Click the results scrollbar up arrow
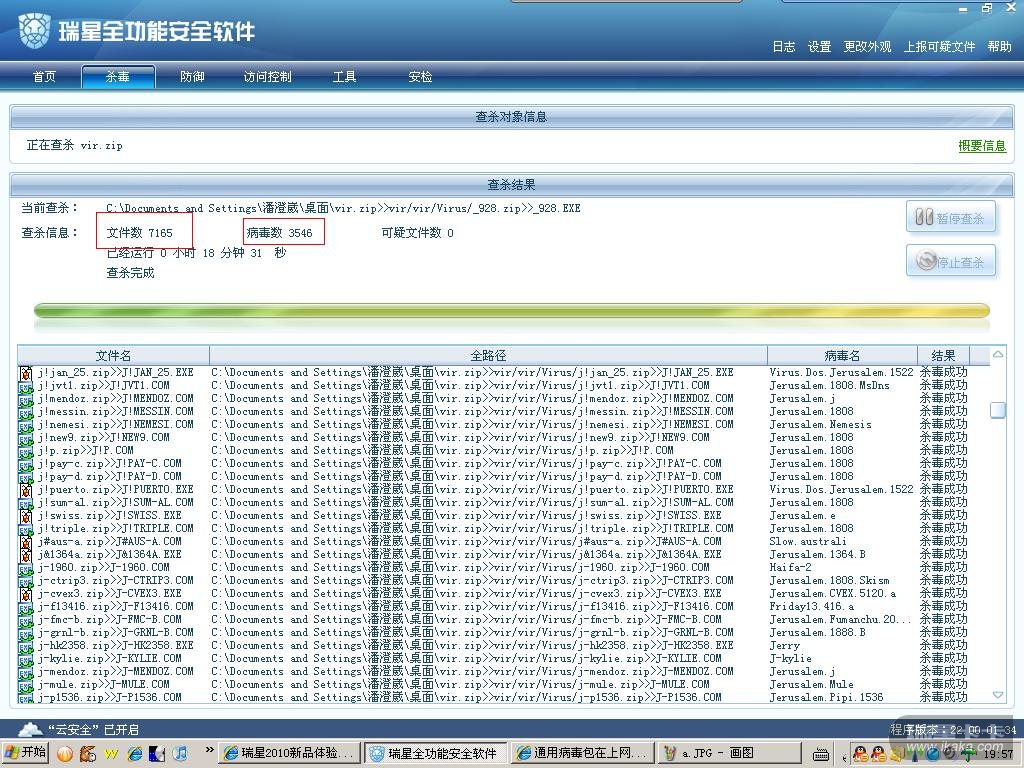1024x768 pixels. [998, 354]
